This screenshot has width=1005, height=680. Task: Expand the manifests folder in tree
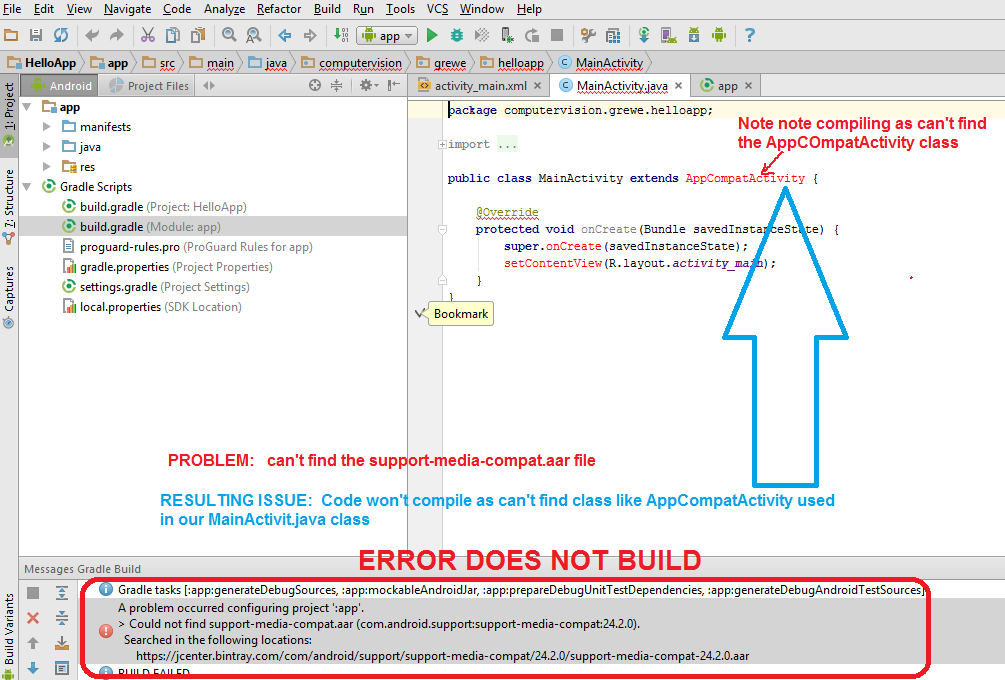[x=47, y=127]
